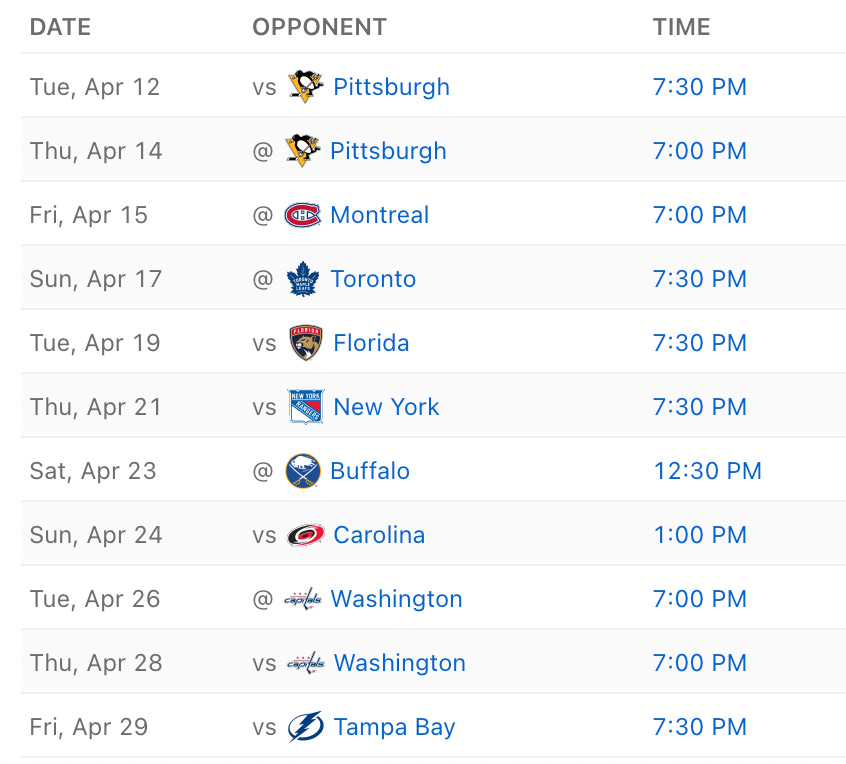
Task: Click the Toronto Maple Leafs logo
Action: (303, 278)
